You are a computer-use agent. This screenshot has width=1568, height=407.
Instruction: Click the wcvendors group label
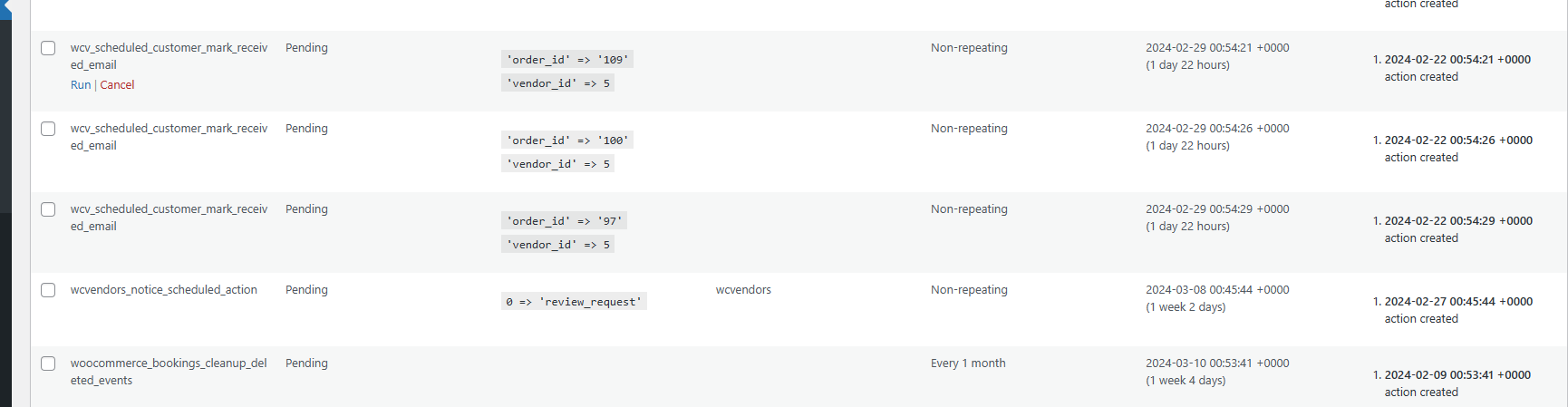click(743, 290)
